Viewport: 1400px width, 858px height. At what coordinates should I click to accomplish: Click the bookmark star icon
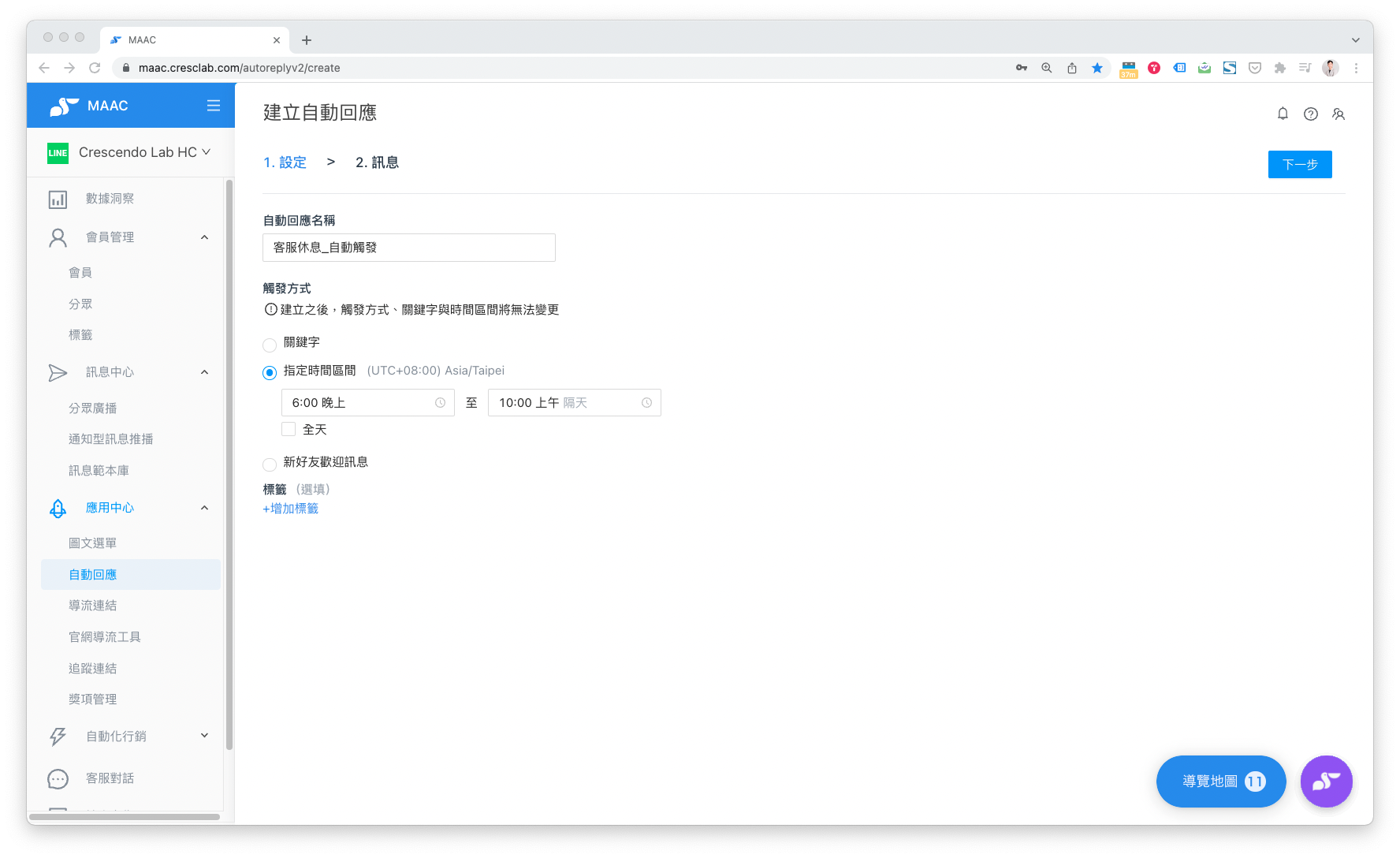click(1097, 68)
